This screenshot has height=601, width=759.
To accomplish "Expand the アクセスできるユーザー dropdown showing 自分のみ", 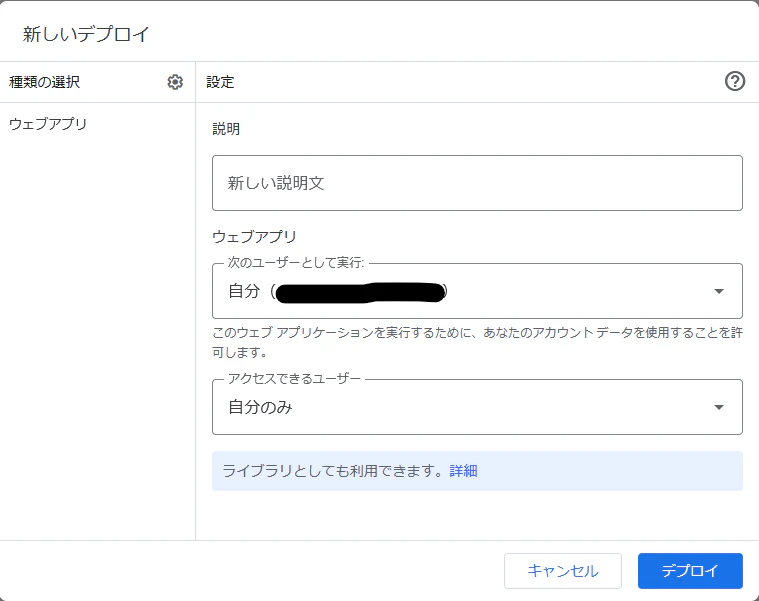I will tap(477, 407).
